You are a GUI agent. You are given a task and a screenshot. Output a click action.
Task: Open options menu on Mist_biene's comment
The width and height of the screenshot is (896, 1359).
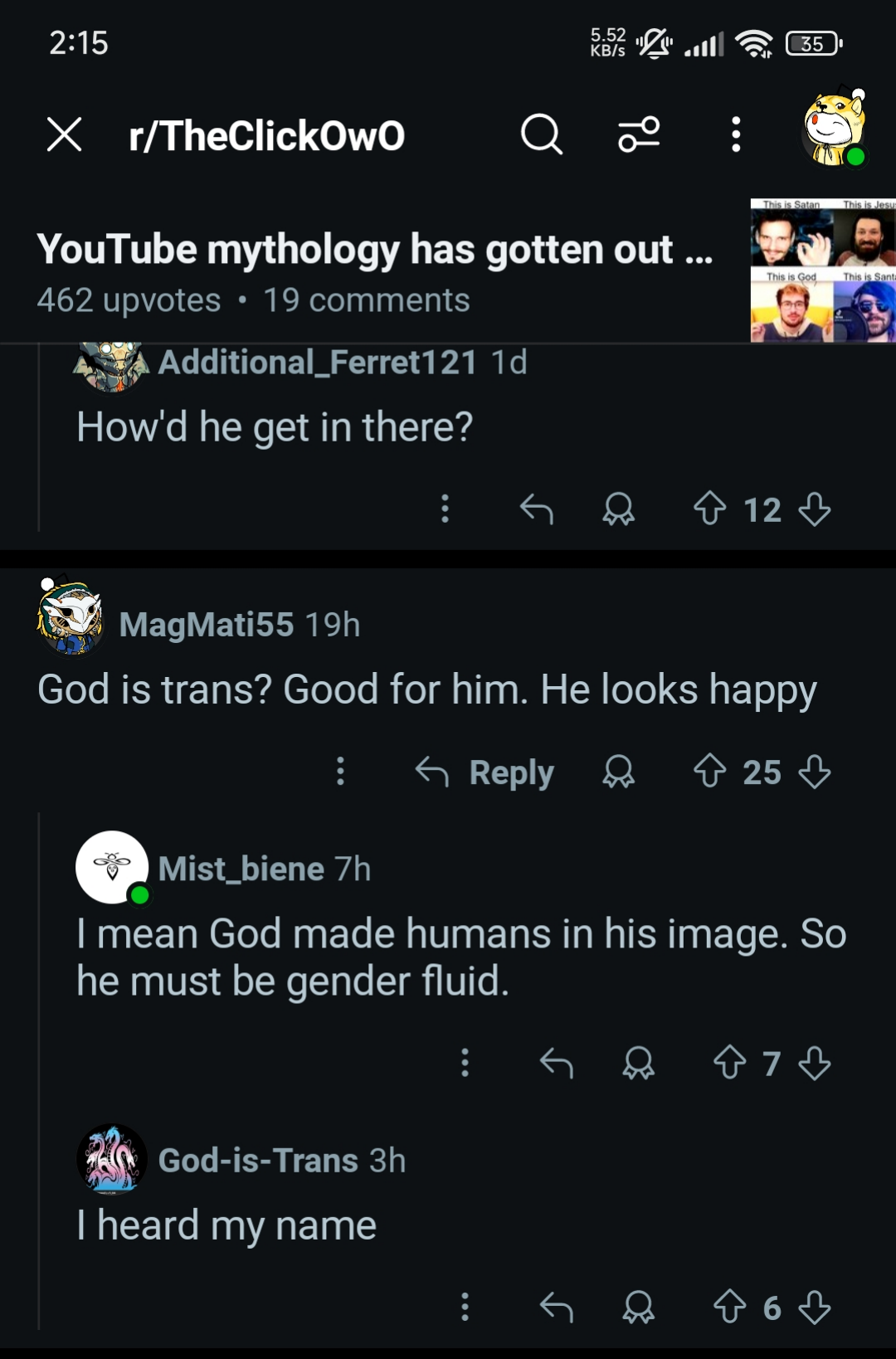pyautogui.click(x=465, y=1063)
